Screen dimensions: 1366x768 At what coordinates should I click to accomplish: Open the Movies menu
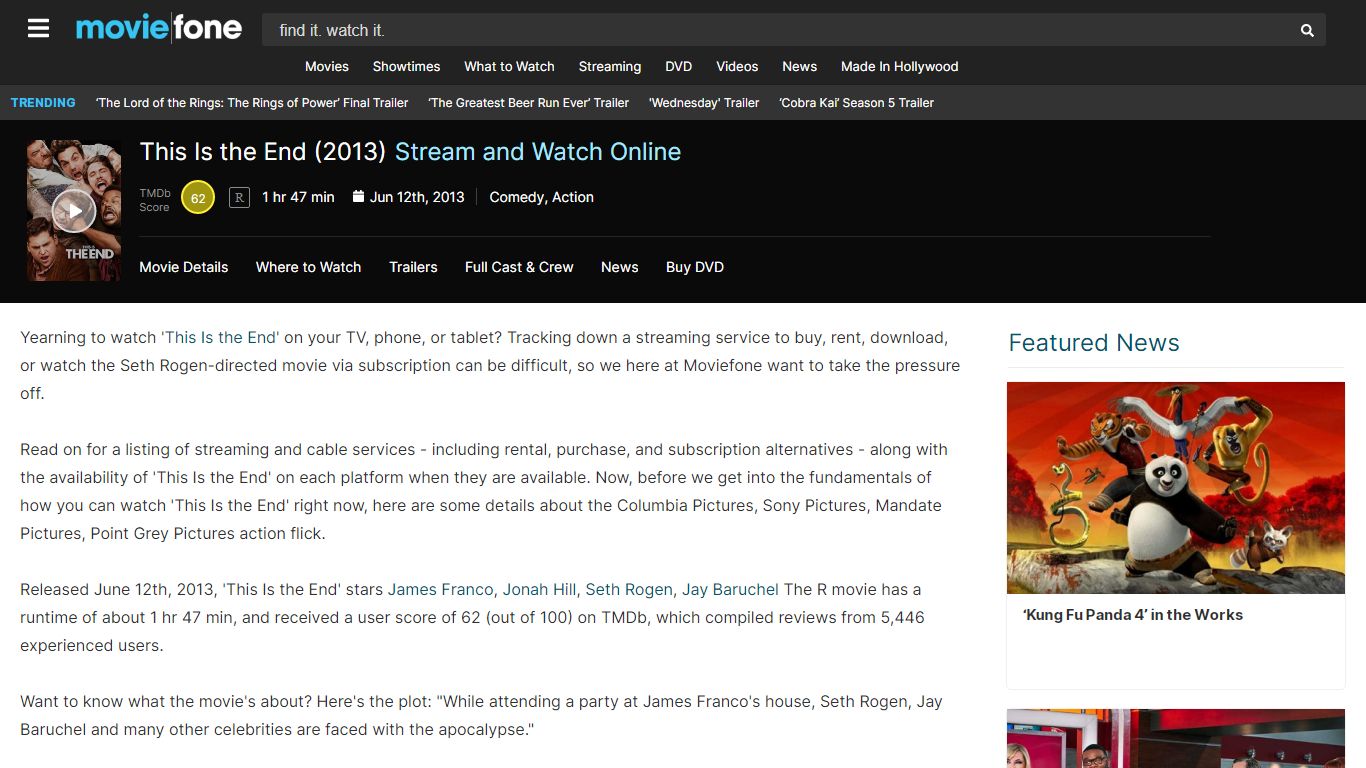click(x=327, y=66)
